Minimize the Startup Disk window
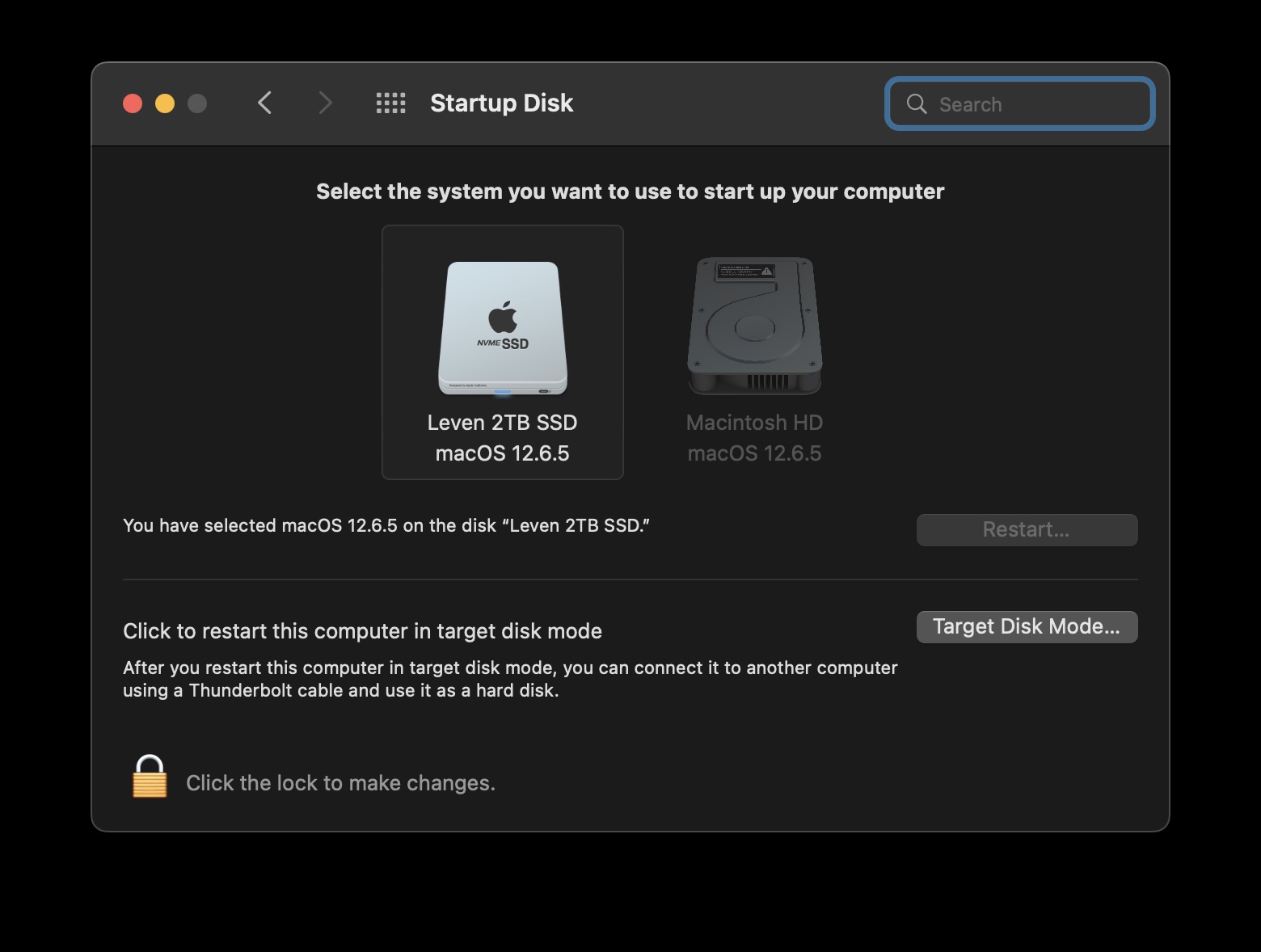This screenshot has width=1261, height=952. pos(165,103)
